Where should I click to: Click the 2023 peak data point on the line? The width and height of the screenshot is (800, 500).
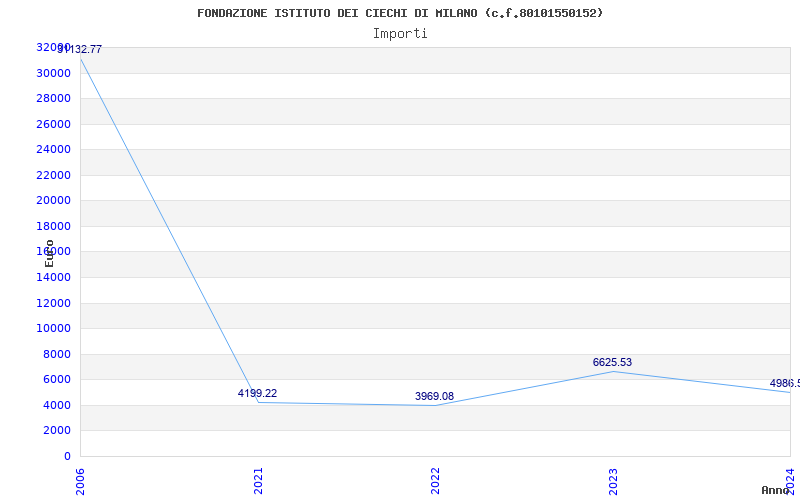pyautogui.click(x=613, y=371)
